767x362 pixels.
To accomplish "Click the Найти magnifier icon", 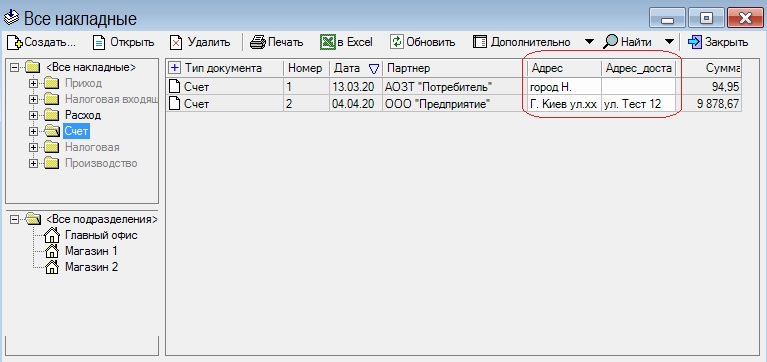I will point(610,42).
